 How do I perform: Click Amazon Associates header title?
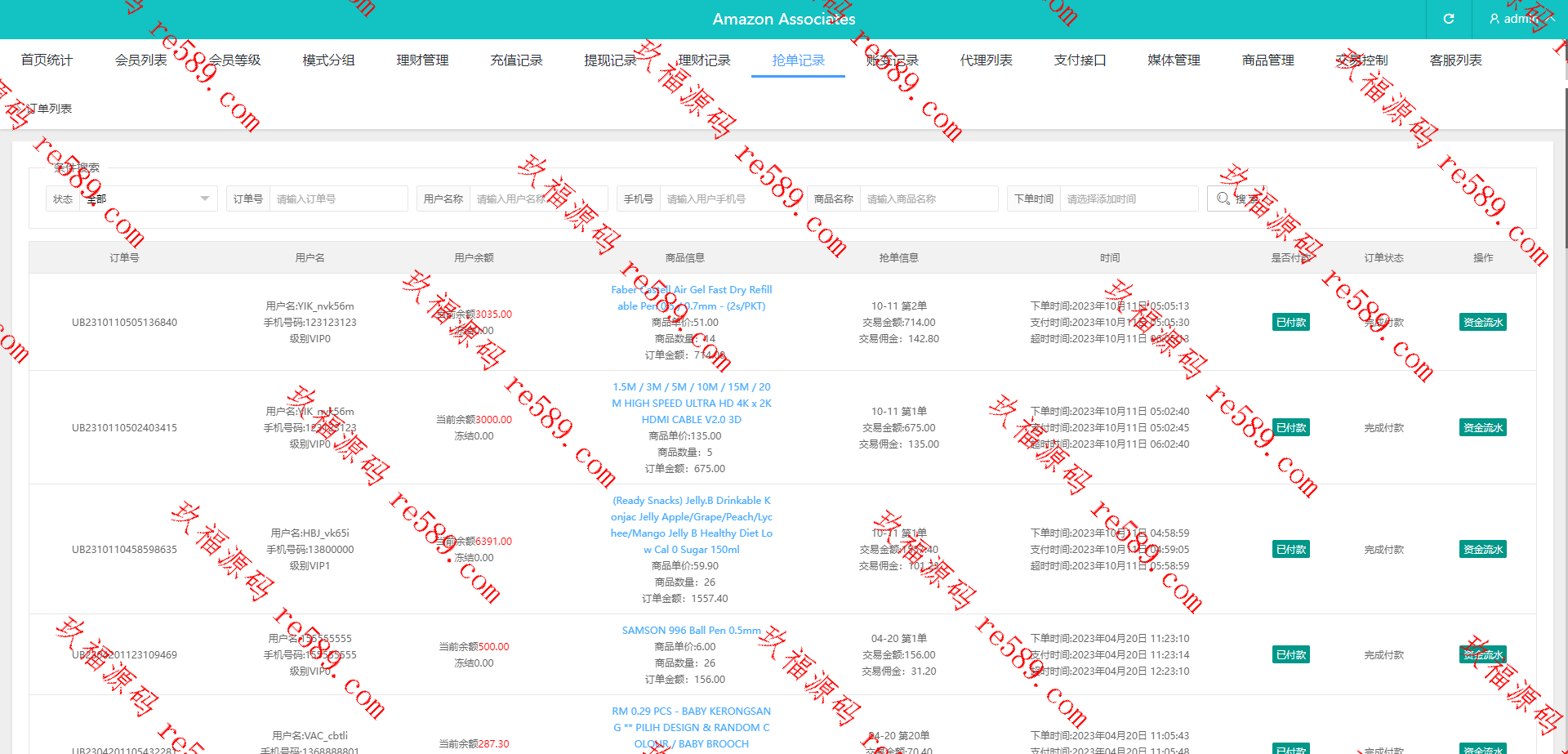click(784, 19)
